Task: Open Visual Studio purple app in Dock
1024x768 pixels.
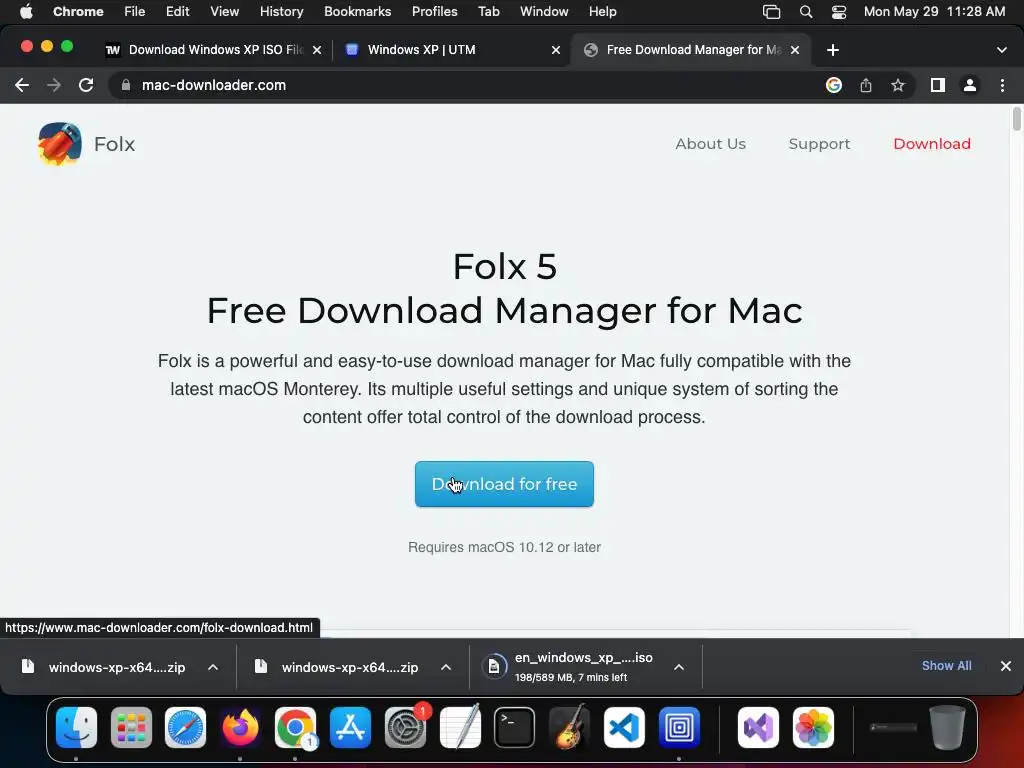Action: click(x=758, y=728)
